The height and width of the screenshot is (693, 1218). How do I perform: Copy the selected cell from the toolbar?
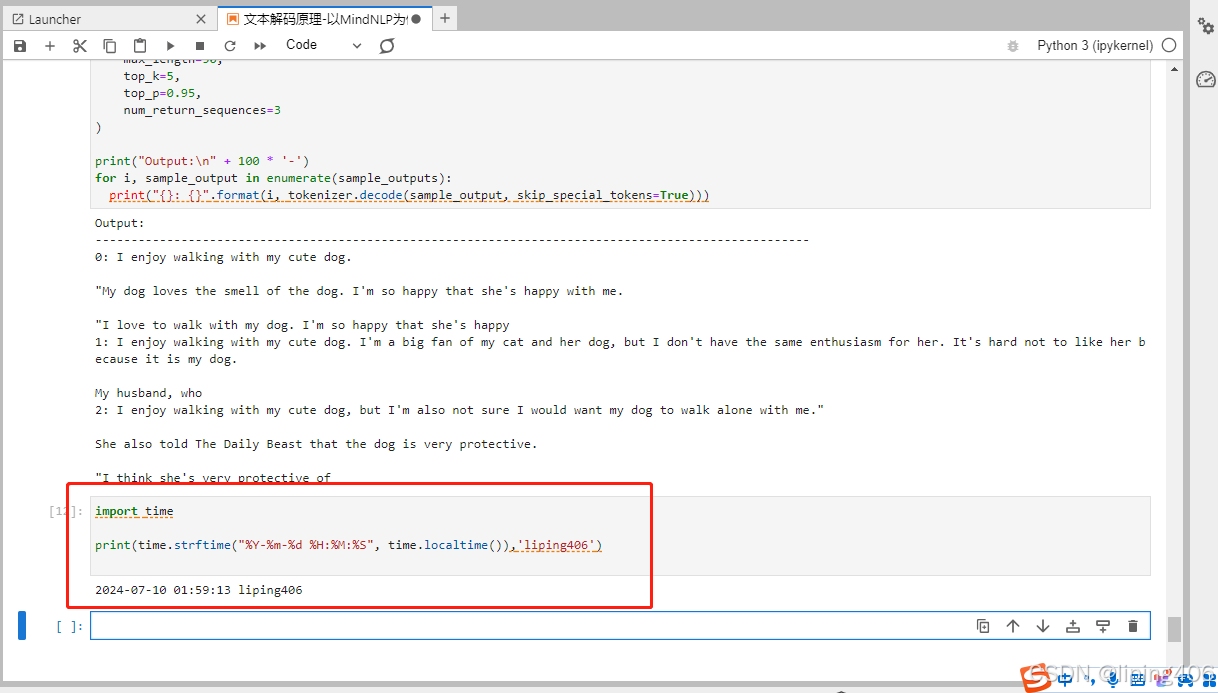point(110,46)
